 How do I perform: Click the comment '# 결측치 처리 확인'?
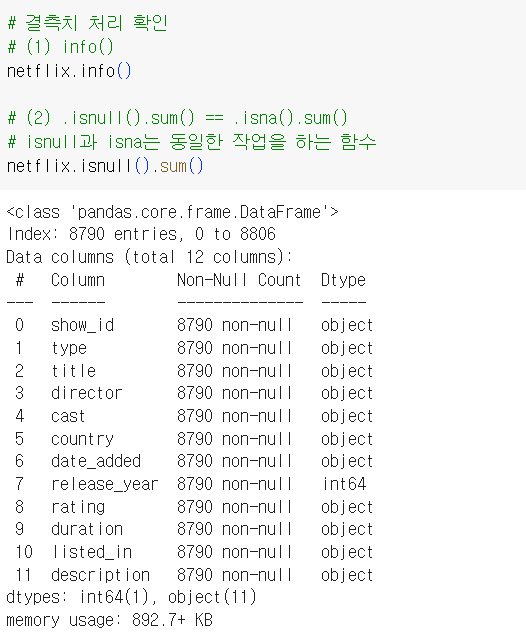[x=88, y=23]
